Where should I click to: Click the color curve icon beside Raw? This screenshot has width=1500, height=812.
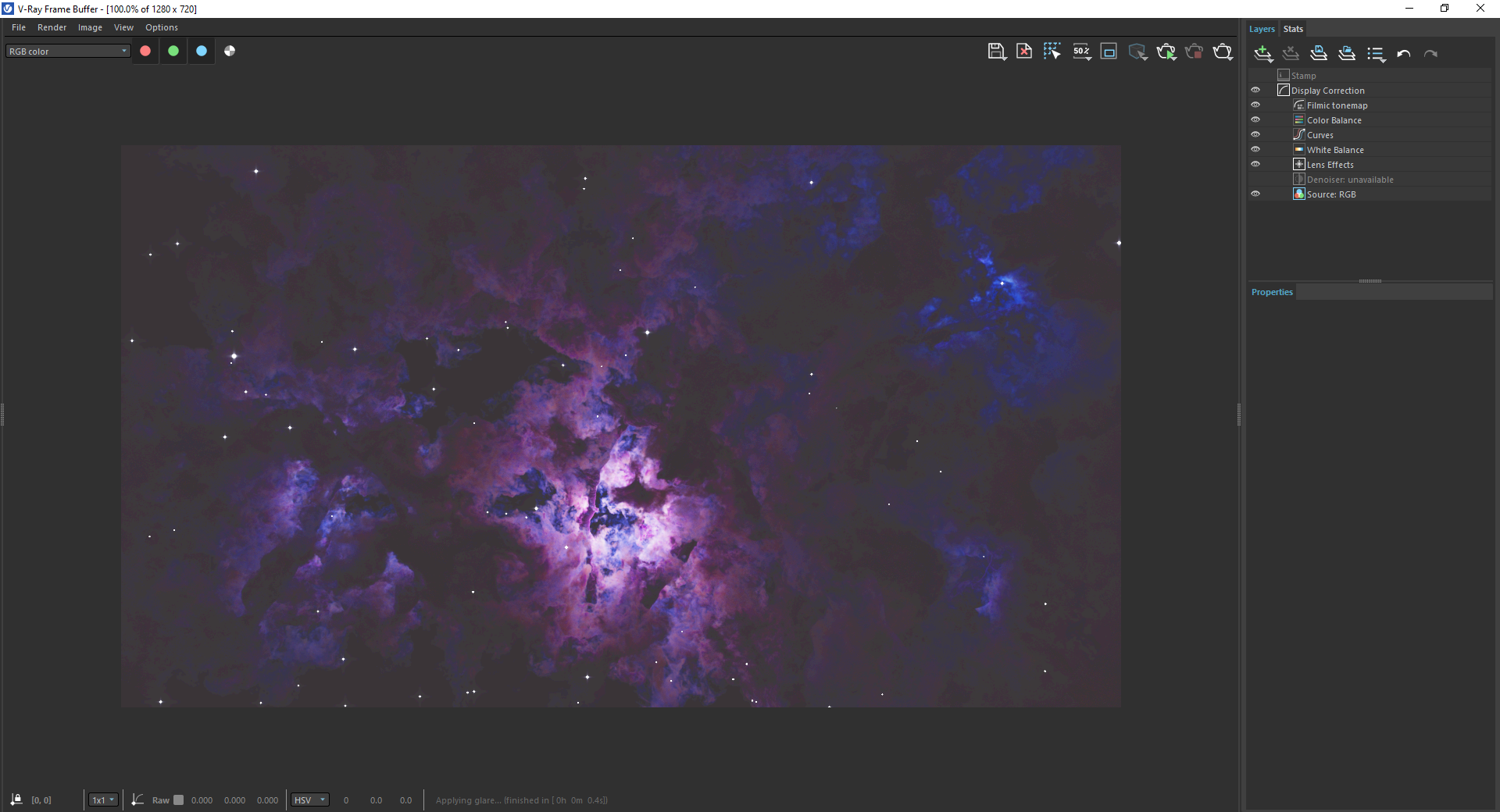click(x=137, y=800)
